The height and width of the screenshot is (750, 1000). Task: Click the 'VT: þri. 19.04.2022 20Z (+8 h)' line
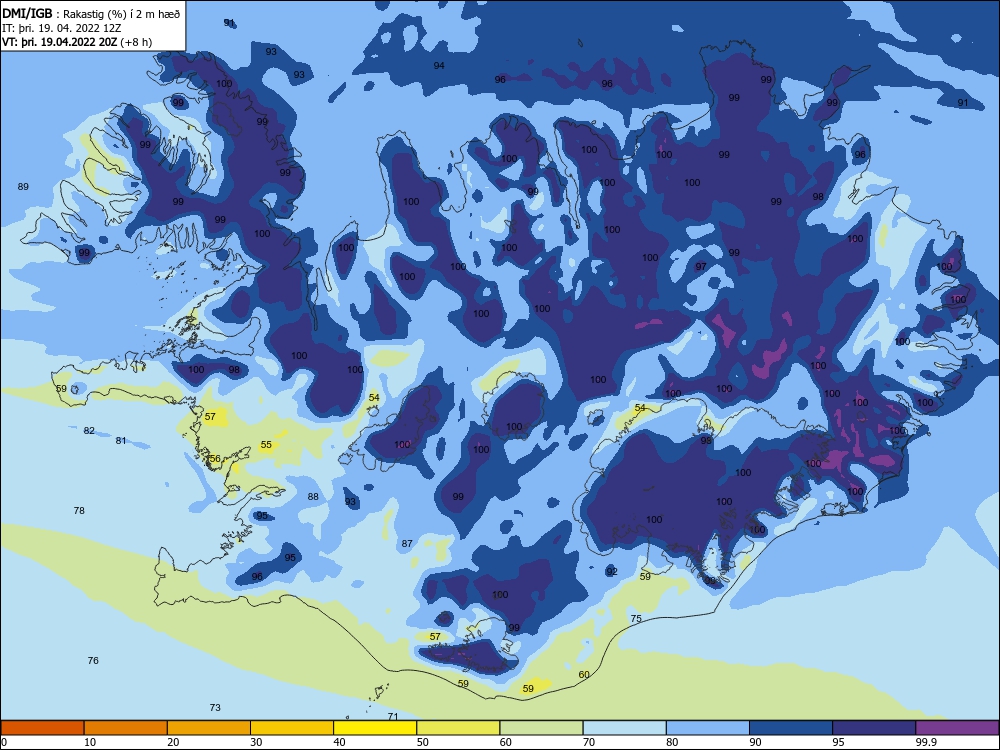(77, 42)
